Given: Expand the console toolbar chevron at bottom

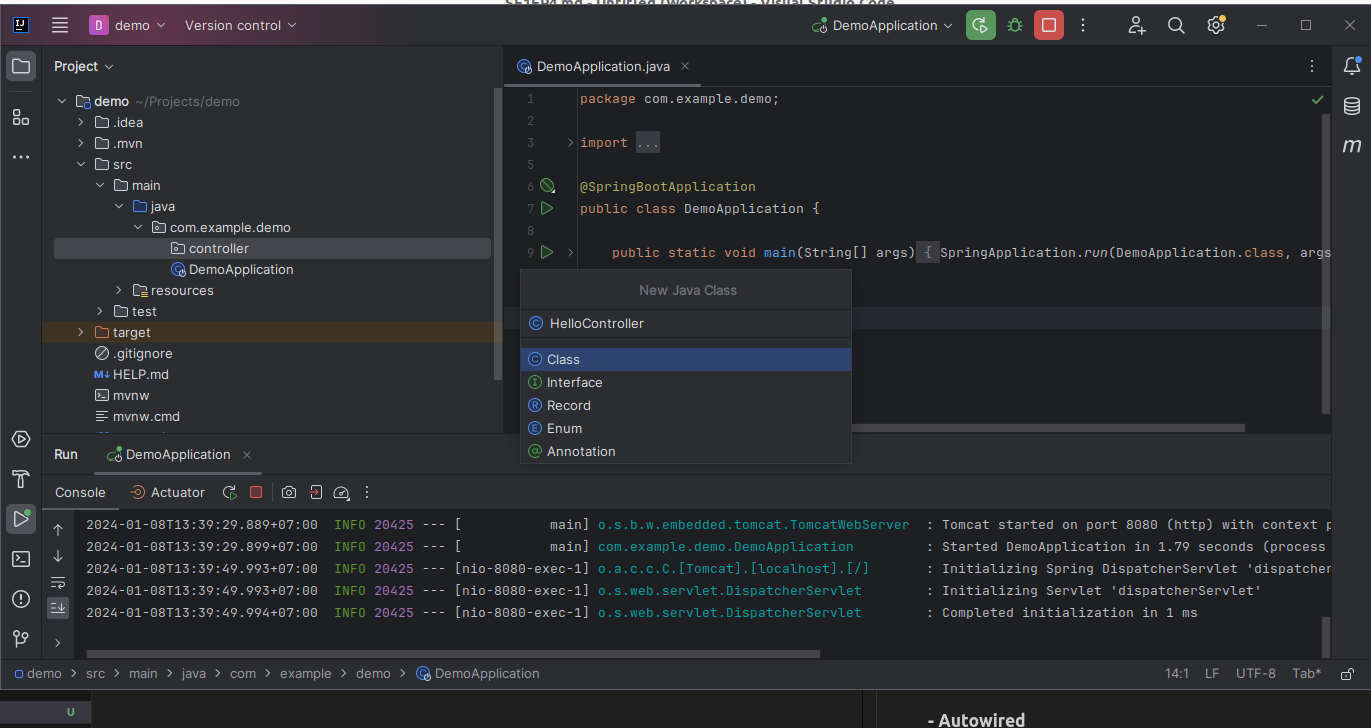Looking at the screenshot, I should (58, 643).
